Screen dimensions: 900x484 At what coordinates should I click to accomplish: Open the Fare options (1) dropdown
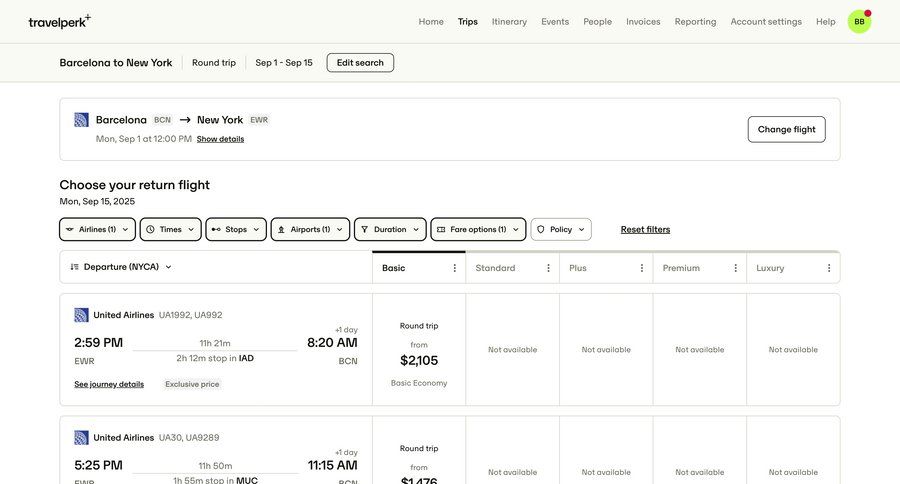[478, 229]
